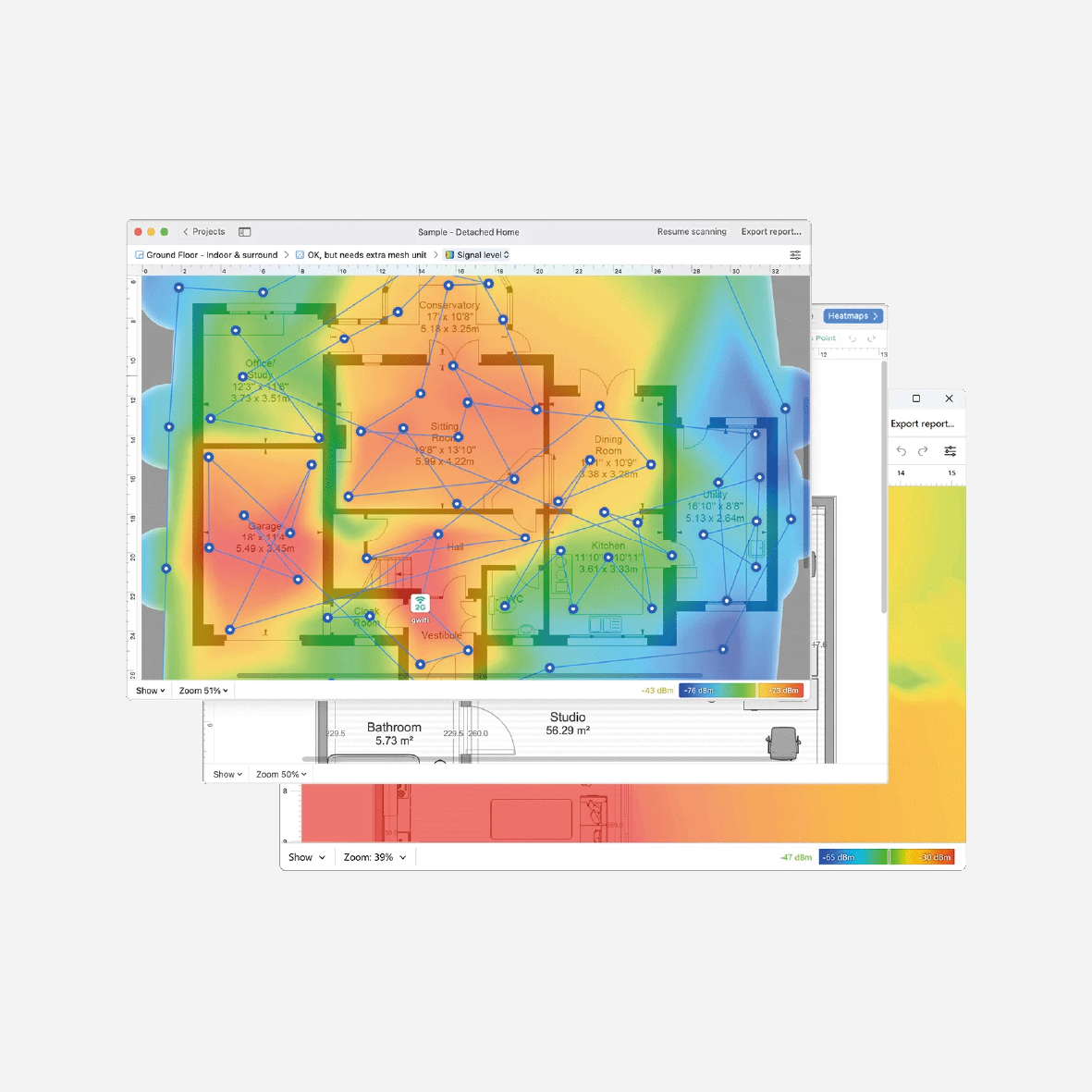Adjust the -76 dBm to -23 dBm scale

coord(741,691)
